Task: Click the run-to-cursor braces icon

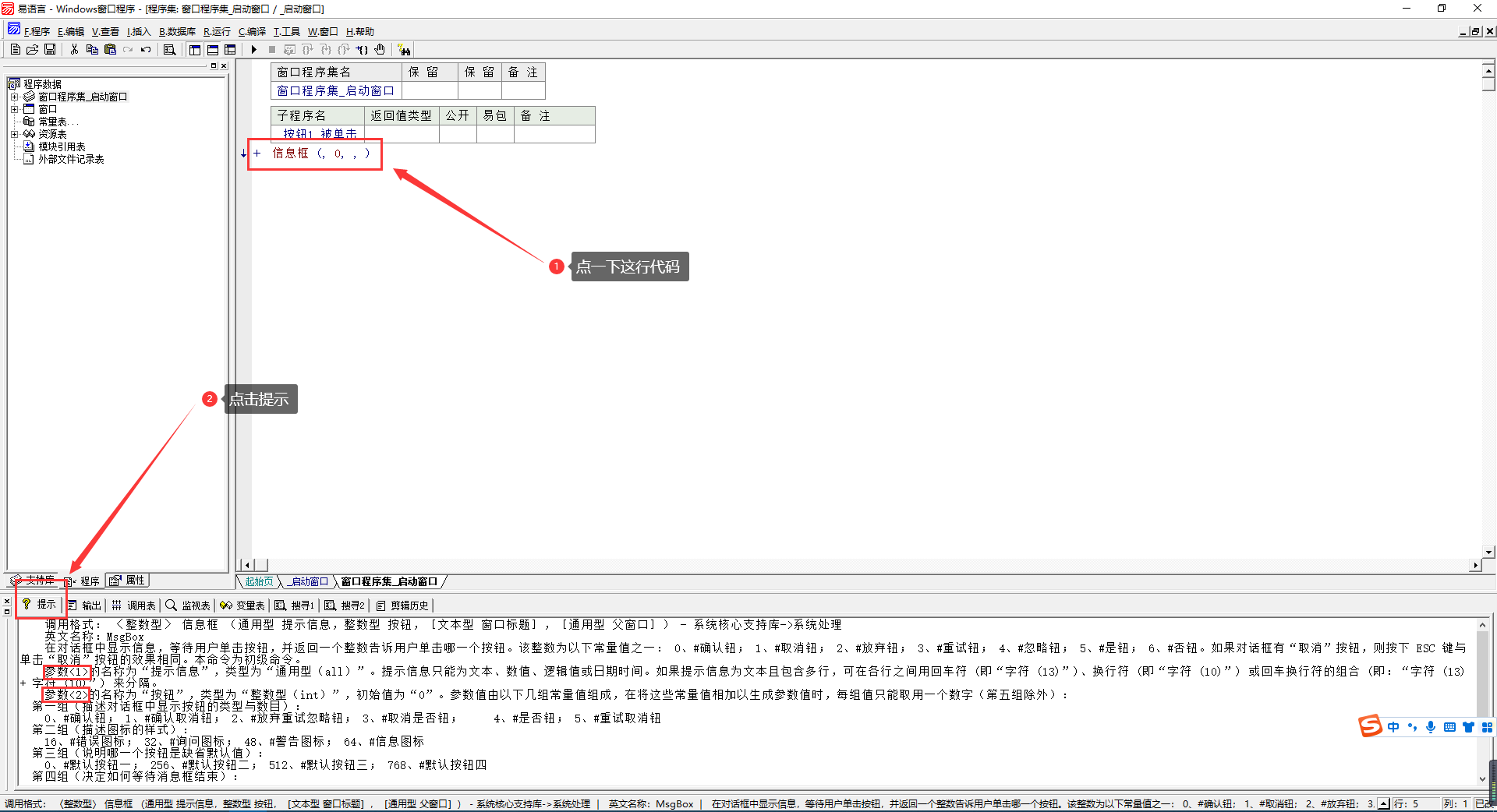Action: pos(362,49)
